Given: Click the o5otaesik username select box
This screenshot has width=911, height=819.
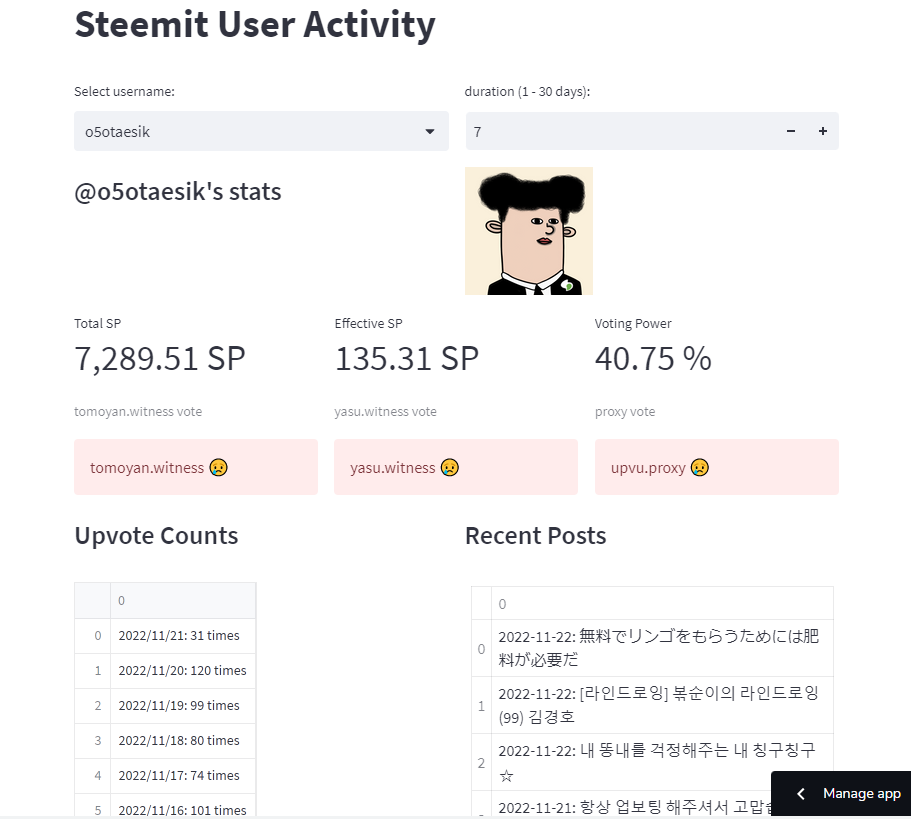Looking at the screenshot, I should [261, 131].
